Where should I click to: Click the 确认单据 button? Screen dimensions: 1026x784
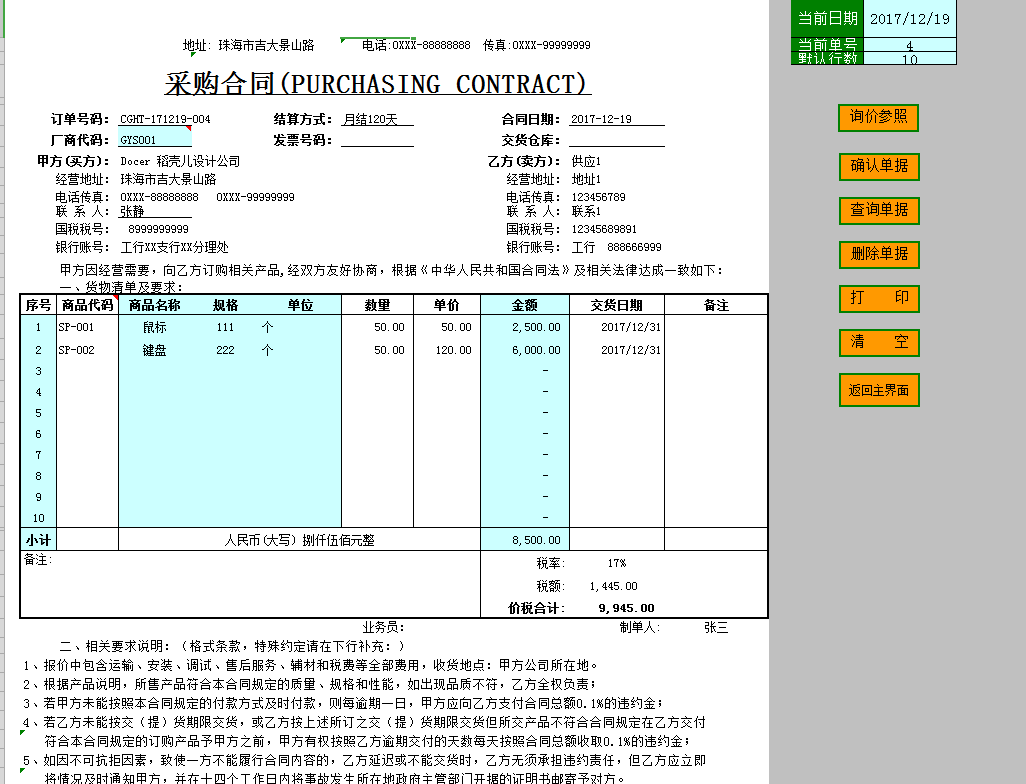[x=878, y=167]
